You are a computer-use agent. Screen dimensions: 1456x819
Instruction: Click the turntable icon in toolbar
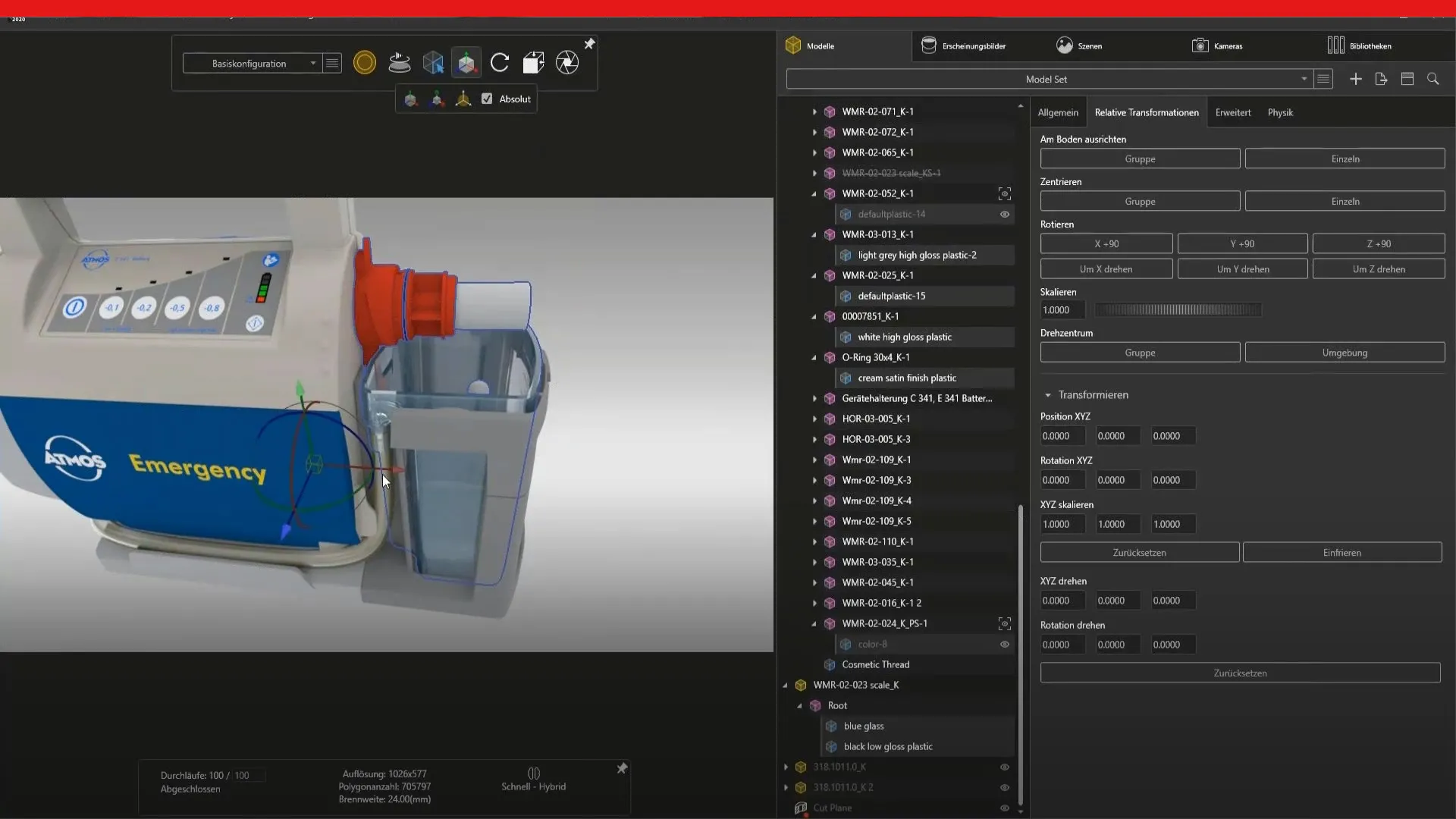[x=399, y=63]
